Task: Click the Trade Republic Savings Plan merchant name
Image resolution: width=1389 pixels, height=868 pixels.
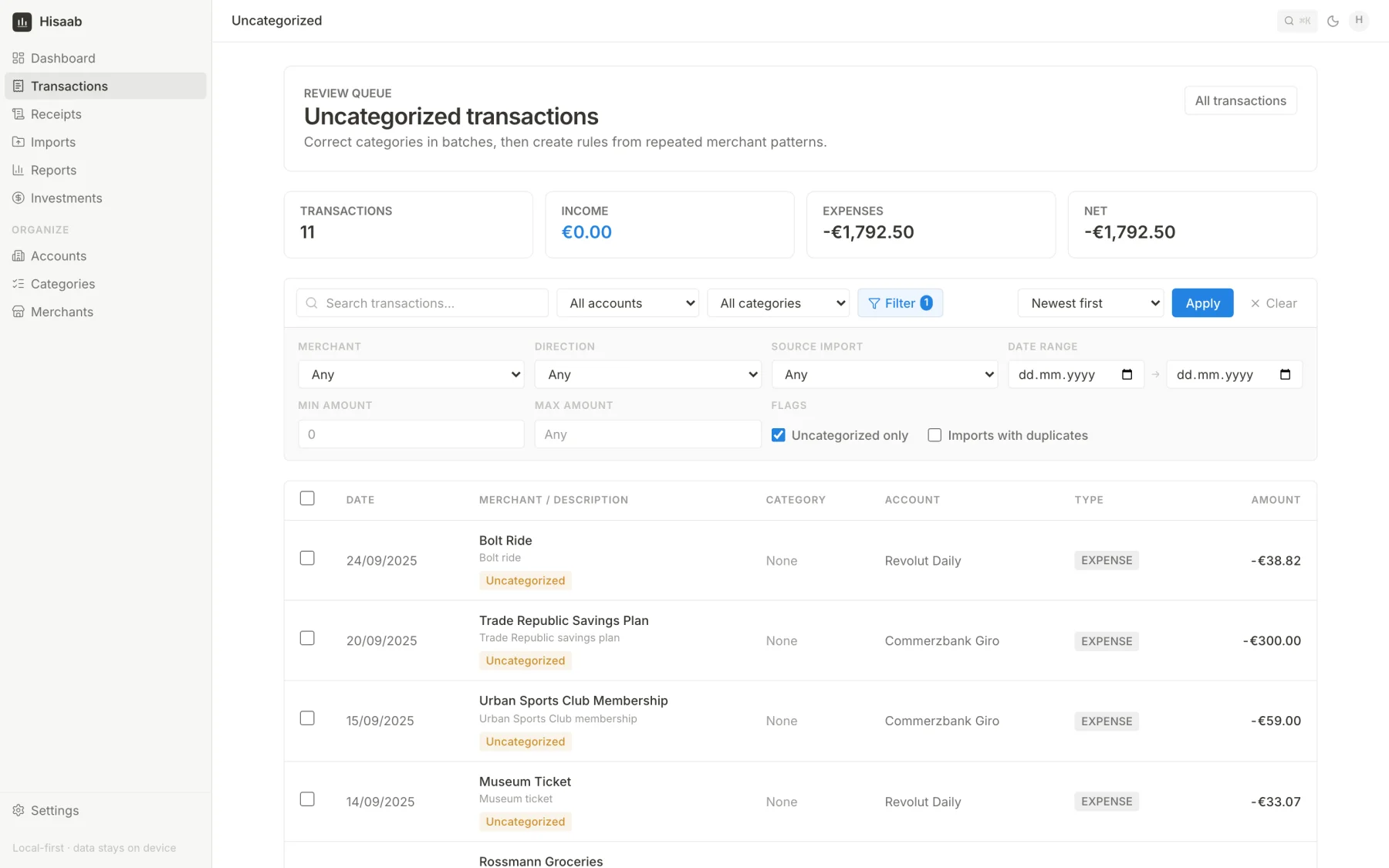Action: click(x=564, y=620)
